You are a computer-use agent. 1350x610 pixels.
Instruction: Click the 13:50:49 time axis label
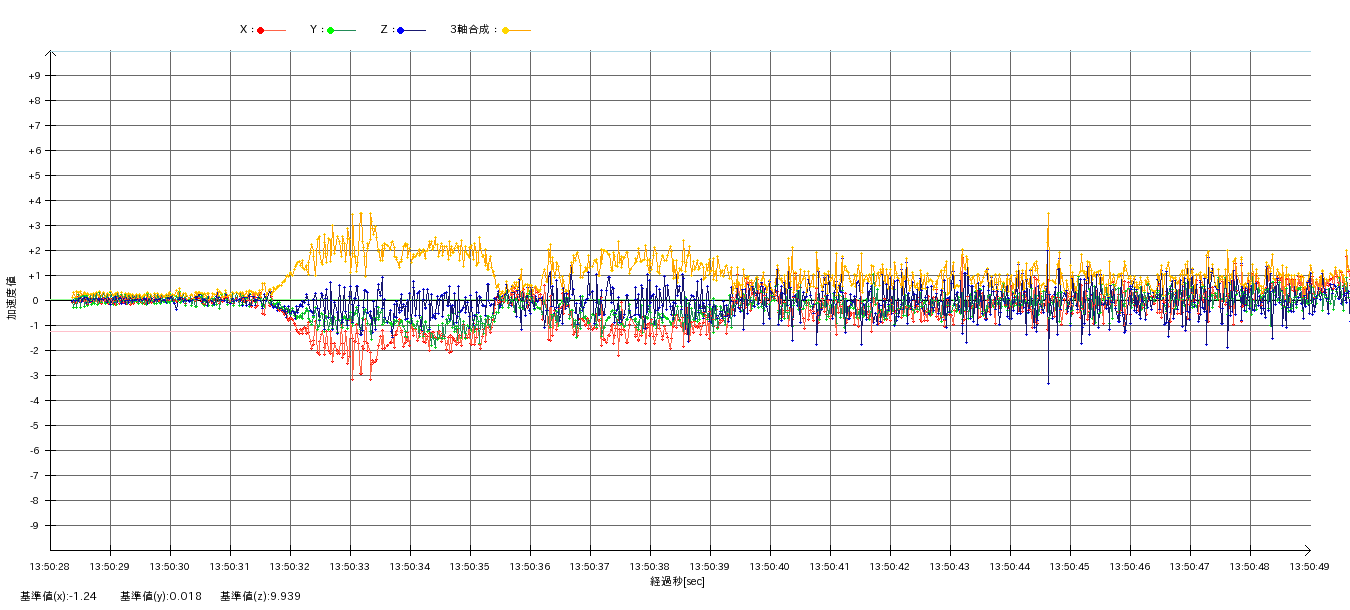(1310, 566)
